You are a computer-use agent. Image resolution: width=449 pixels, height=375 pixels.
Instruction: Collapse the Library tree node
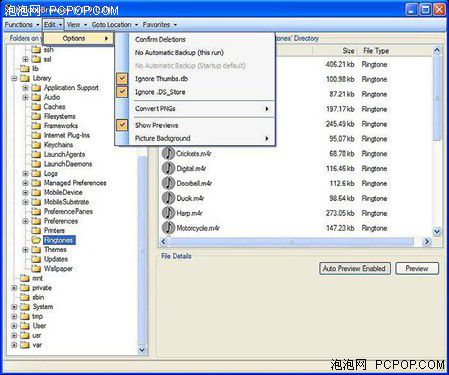tap(14, 79)
